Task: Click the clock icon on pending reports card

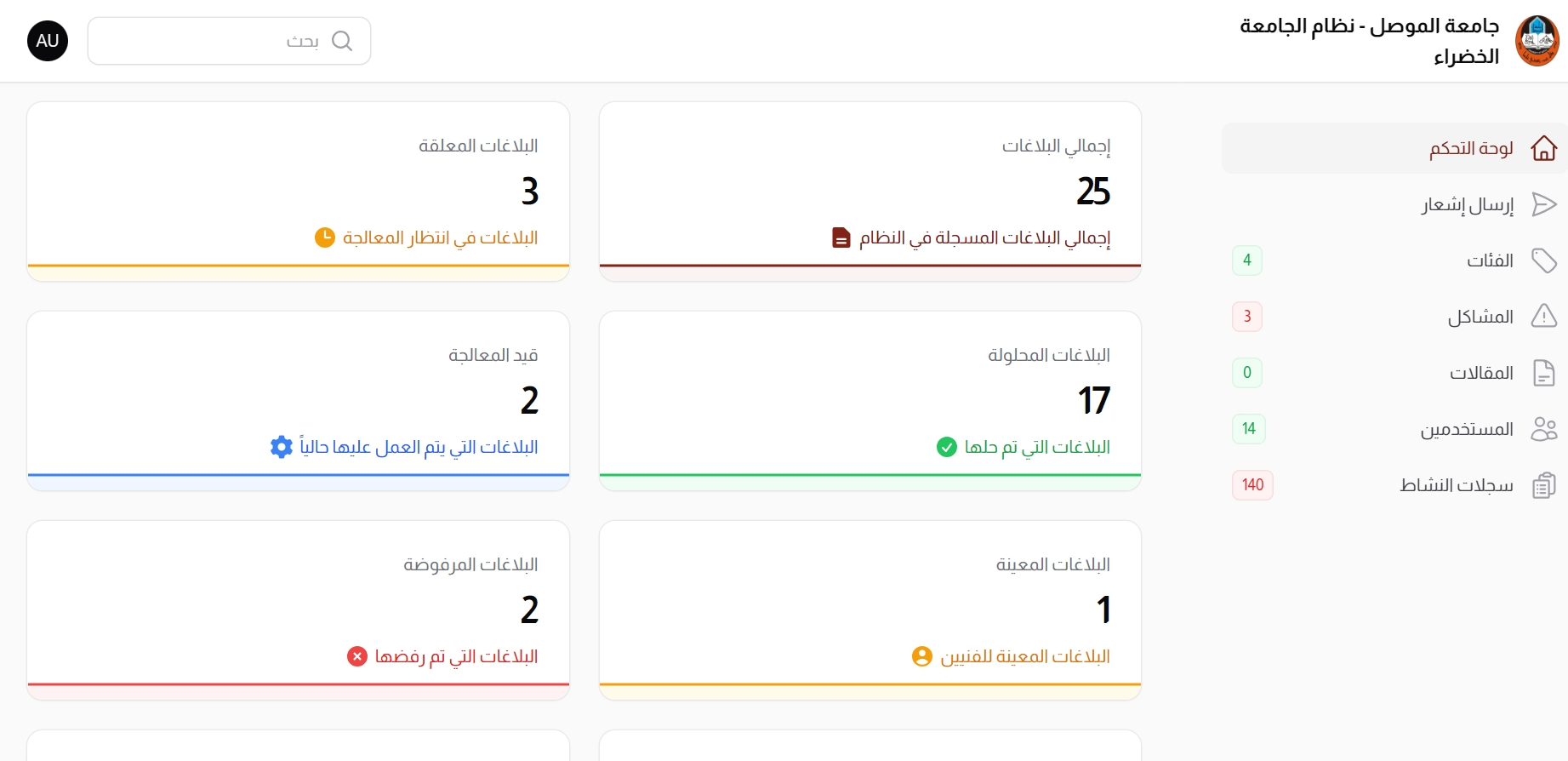Action: (324, 237)
